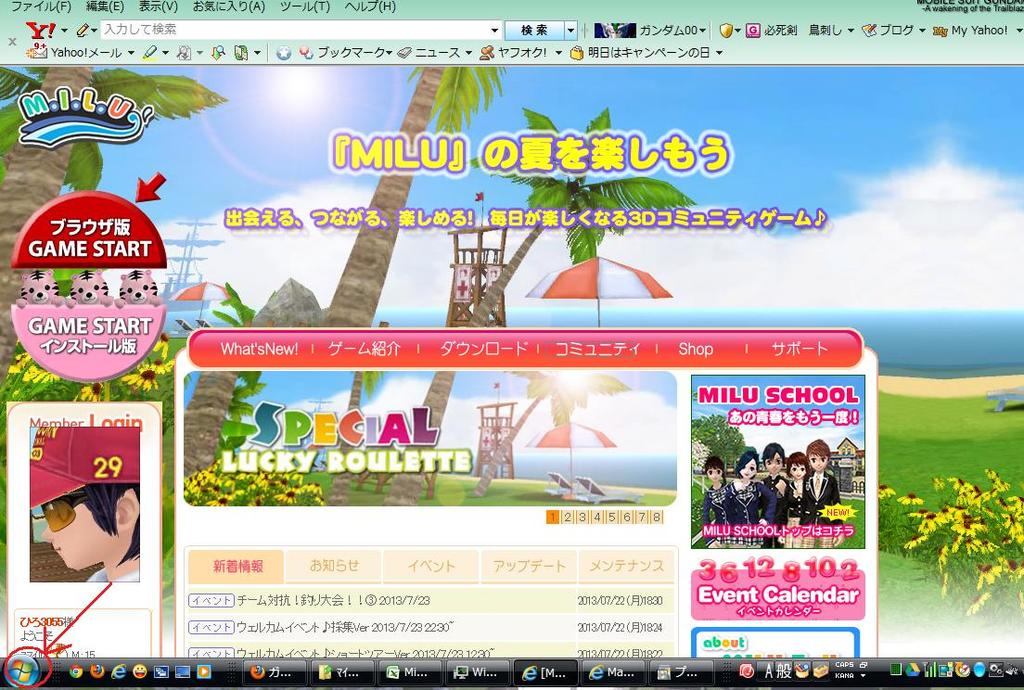Select banner slide number 8 indicator
Viewport: 1024px width, 690px height.
tap(657, 517)
